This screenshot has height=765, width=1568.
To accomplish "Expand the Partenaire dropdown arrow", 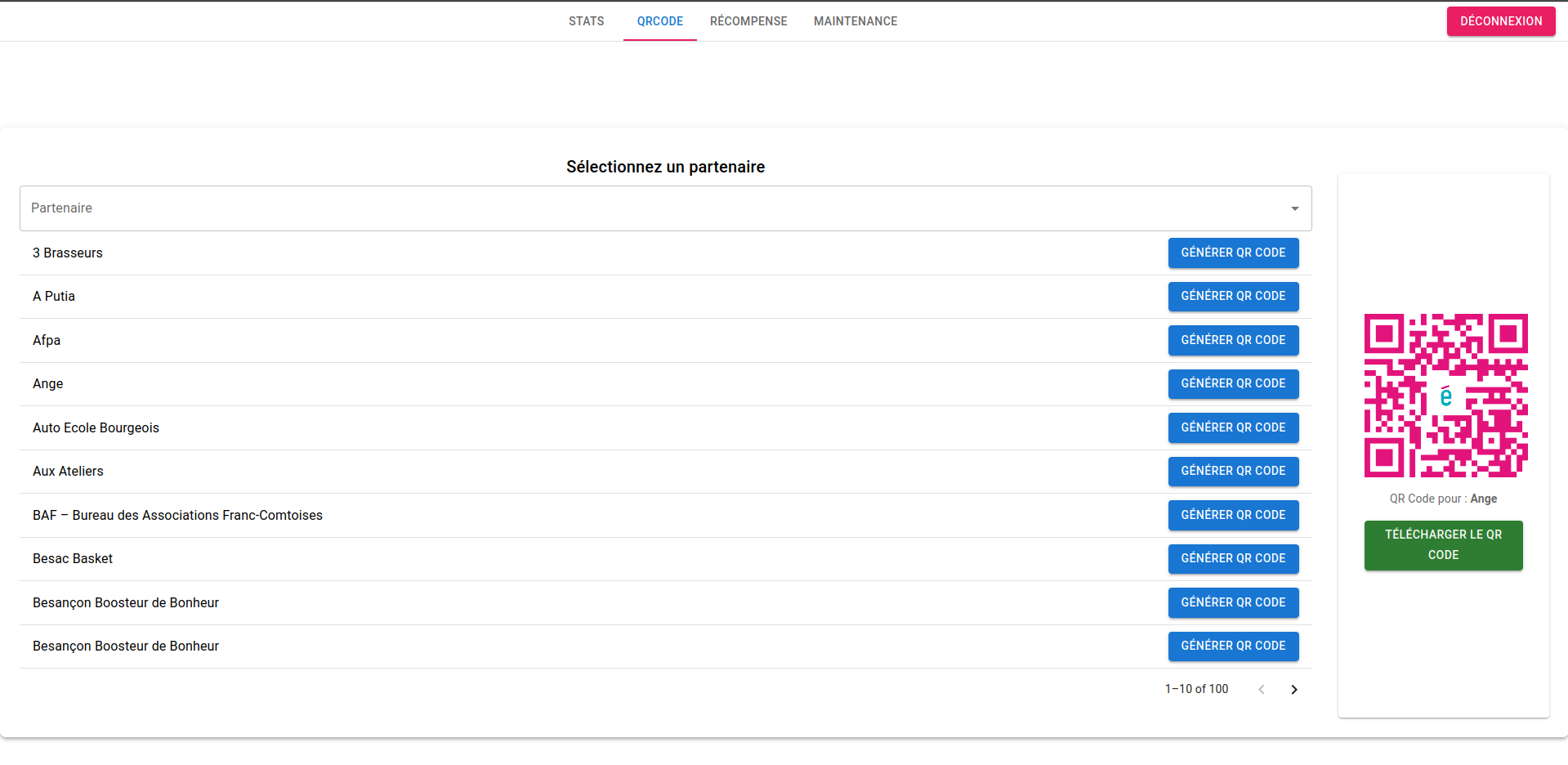I will tap(1294, 208).
